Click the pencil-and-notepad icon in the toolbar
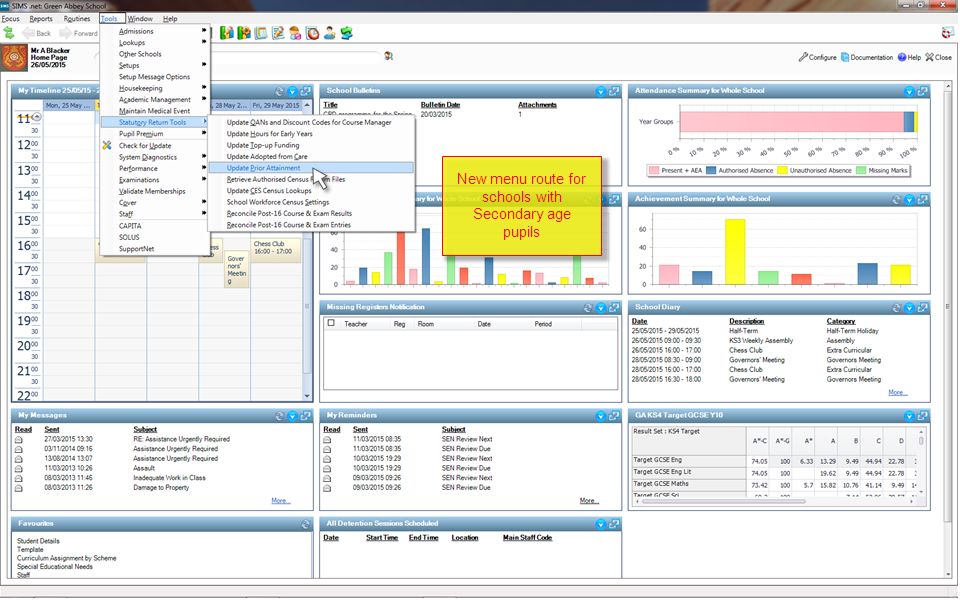Screen dimensions: 960x600 pyautogui.click(x=278, y=33)
